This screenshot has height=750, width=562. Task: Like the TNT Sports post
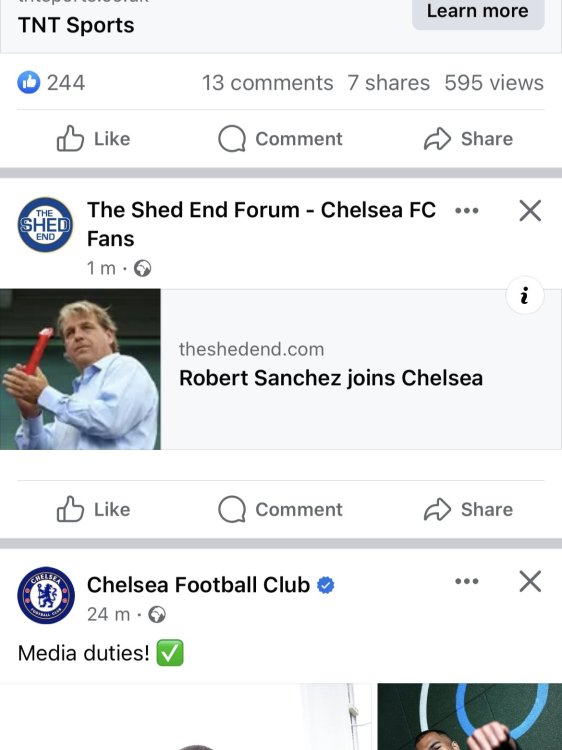(94, 139)
